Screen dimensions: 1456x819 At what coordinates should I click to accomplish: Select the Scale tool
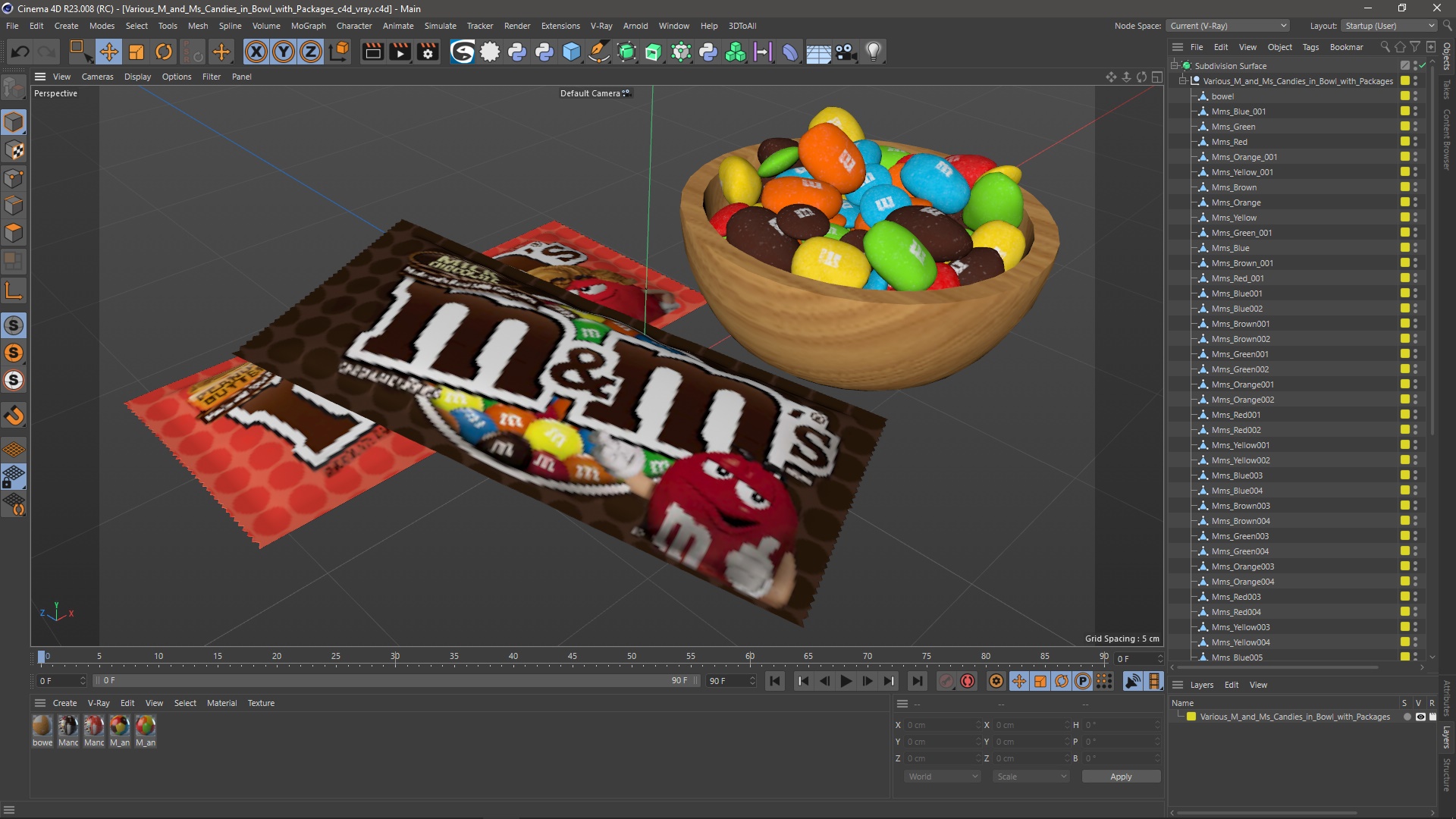(136, 52)
